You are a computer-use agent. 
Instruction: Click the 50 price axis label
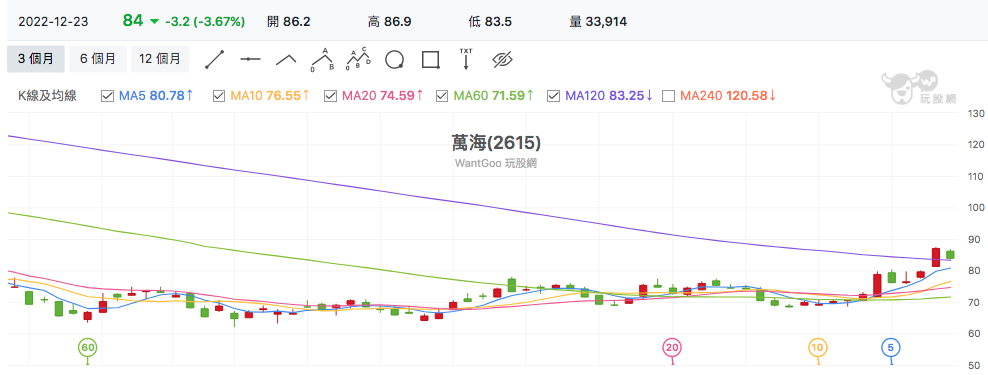point(974,366)
